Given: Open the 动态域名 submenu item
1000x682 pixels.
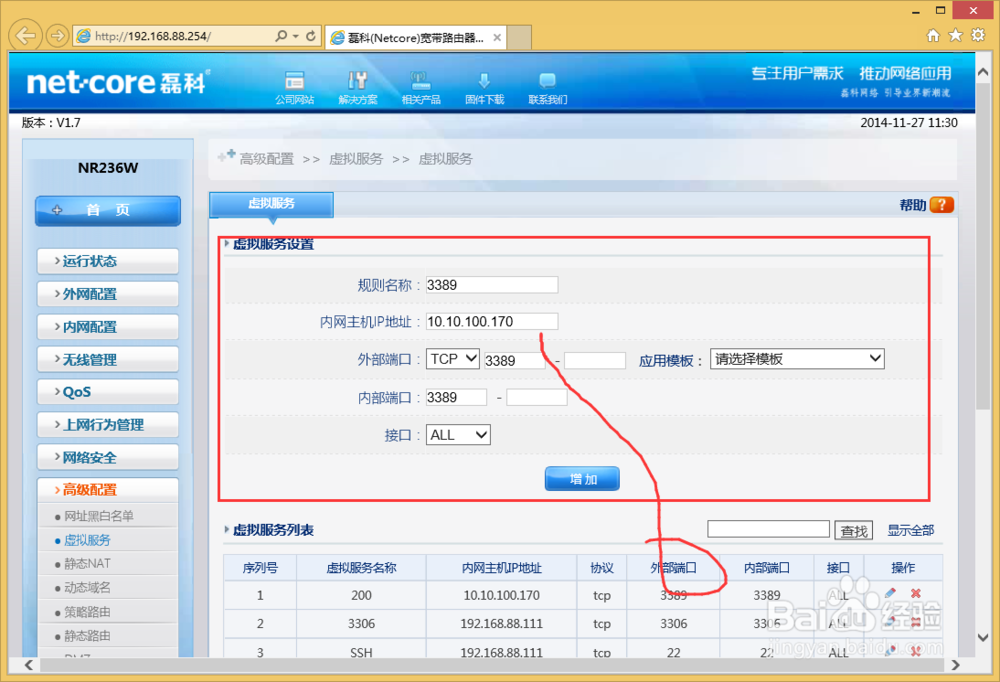Looking at the screenshot, I should [87, 588].
